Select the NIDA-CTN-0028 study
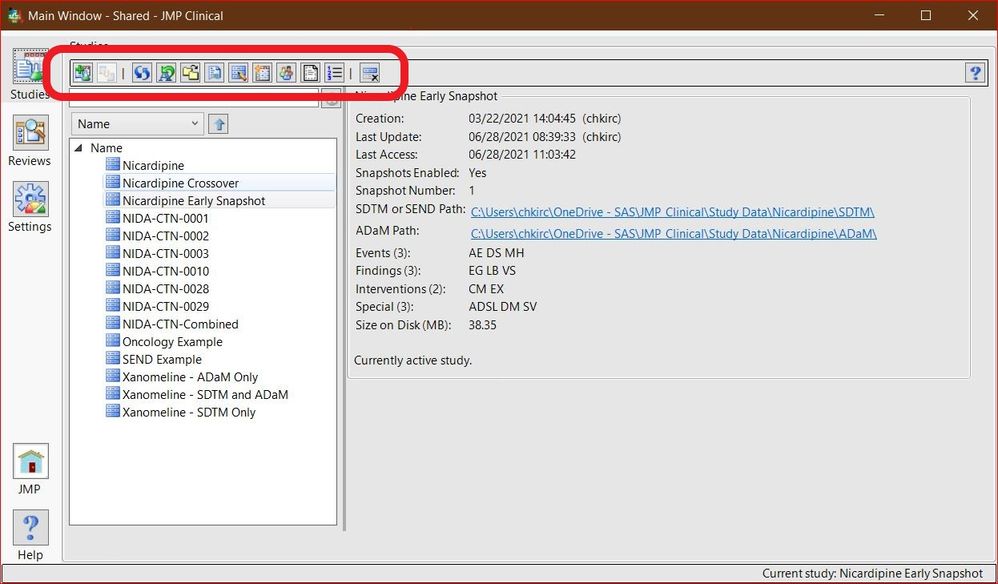The image size is (998, 584). (x=165, y=289)
